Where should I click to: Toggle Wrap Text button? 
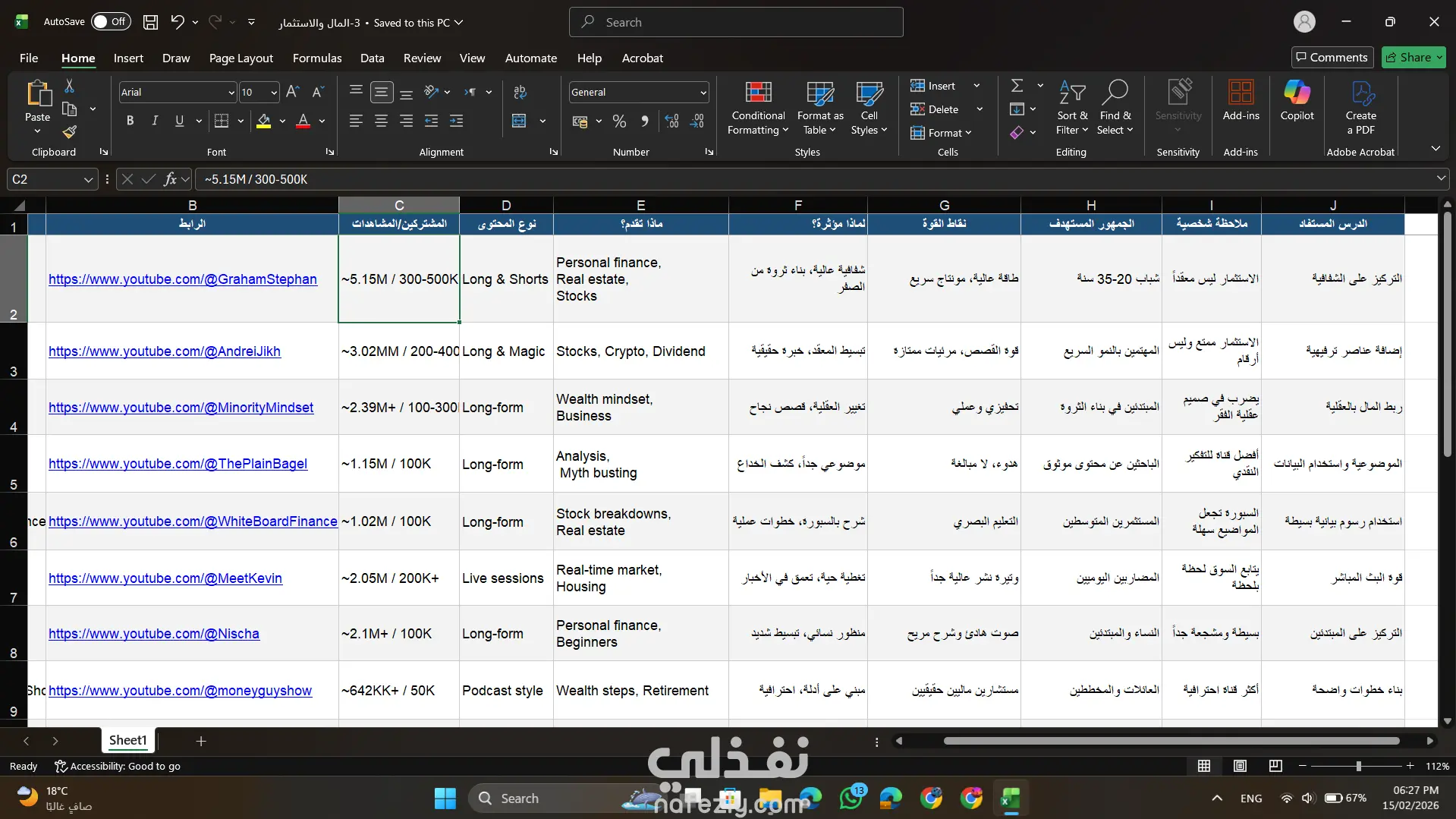(x=520, y=92)
